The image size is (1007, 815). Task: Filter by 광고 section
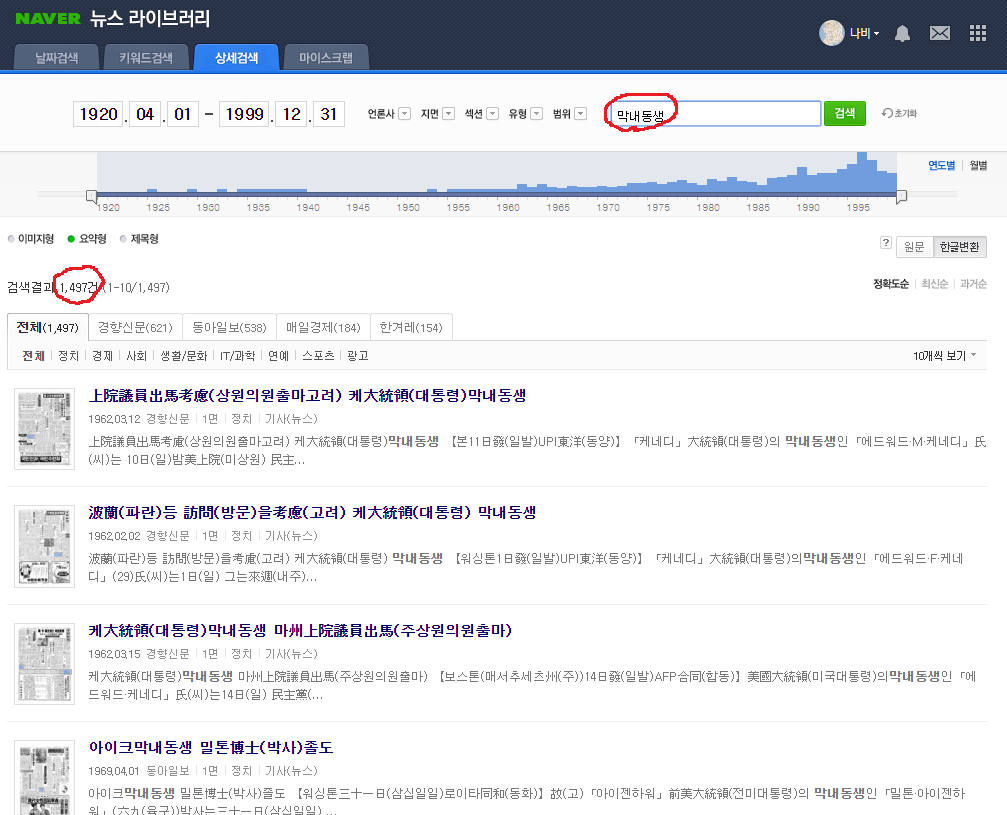pyautogui.click(x=358, y=356)
